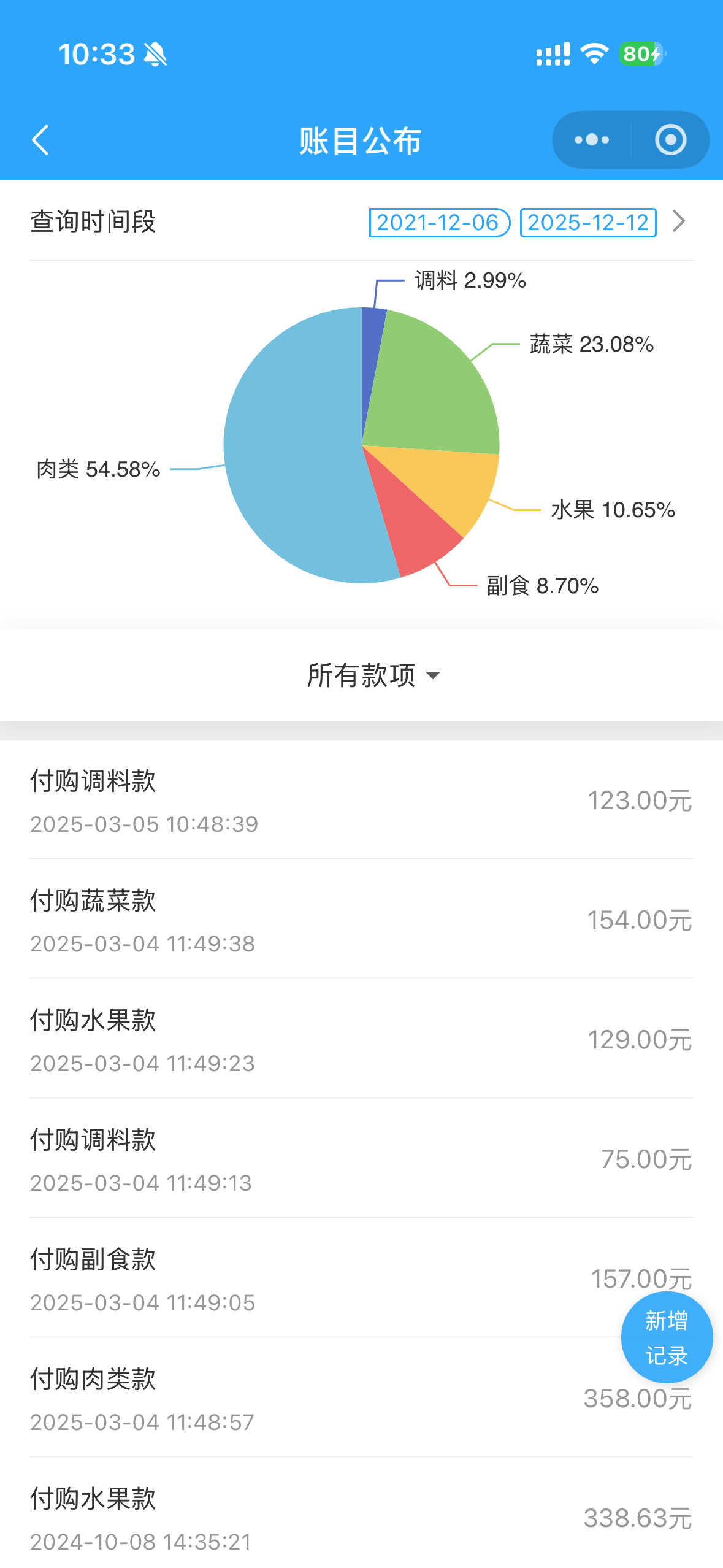
Task: Open the 付购调料款 123.00元 record
Action: pyautogui.click(x=361, y=800)
